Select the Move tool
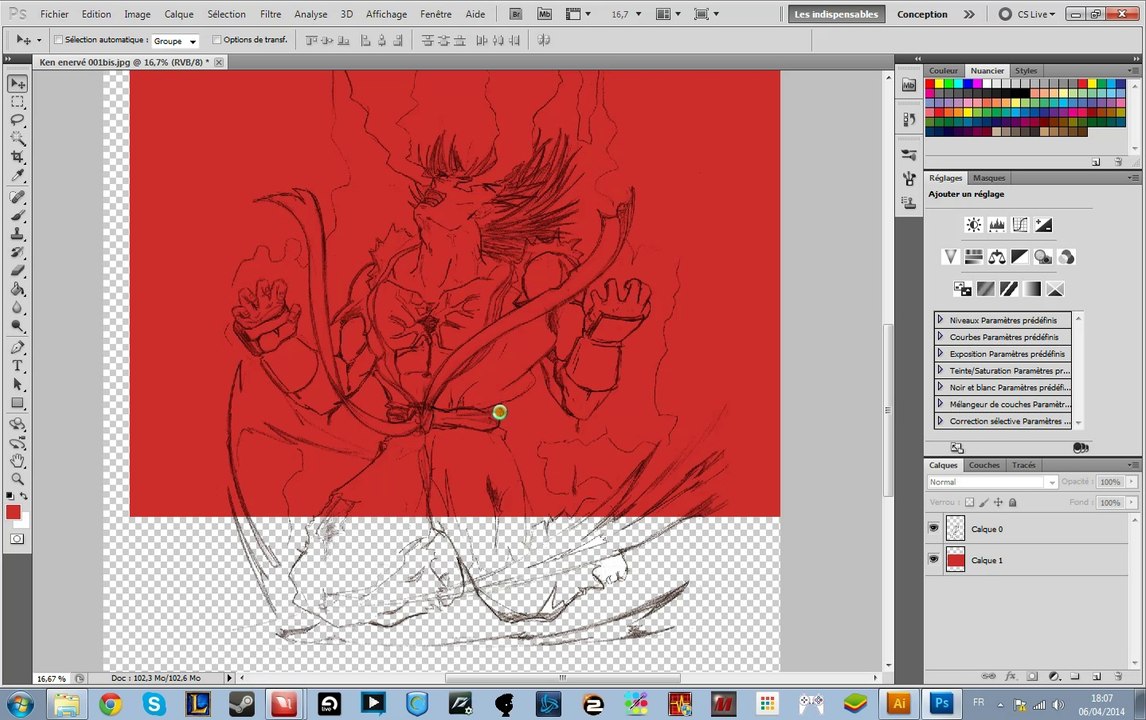1146x720 pixels. click(18, 84)
